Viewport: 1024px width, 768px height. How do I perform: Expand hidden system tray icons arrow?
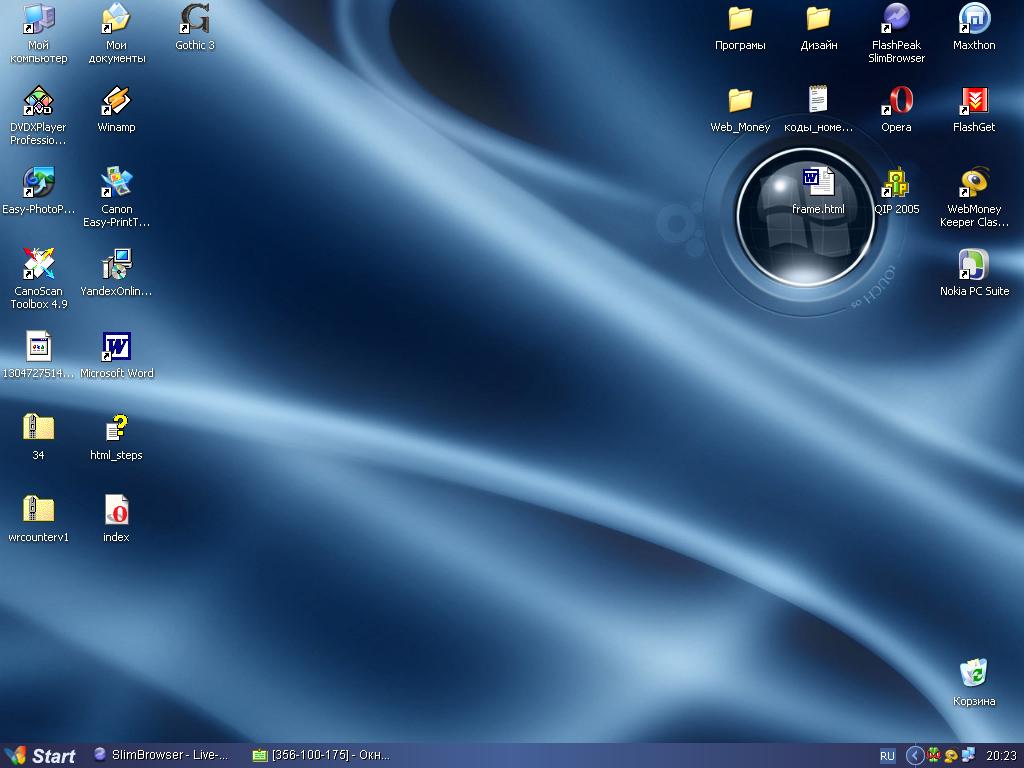[914, 756]
